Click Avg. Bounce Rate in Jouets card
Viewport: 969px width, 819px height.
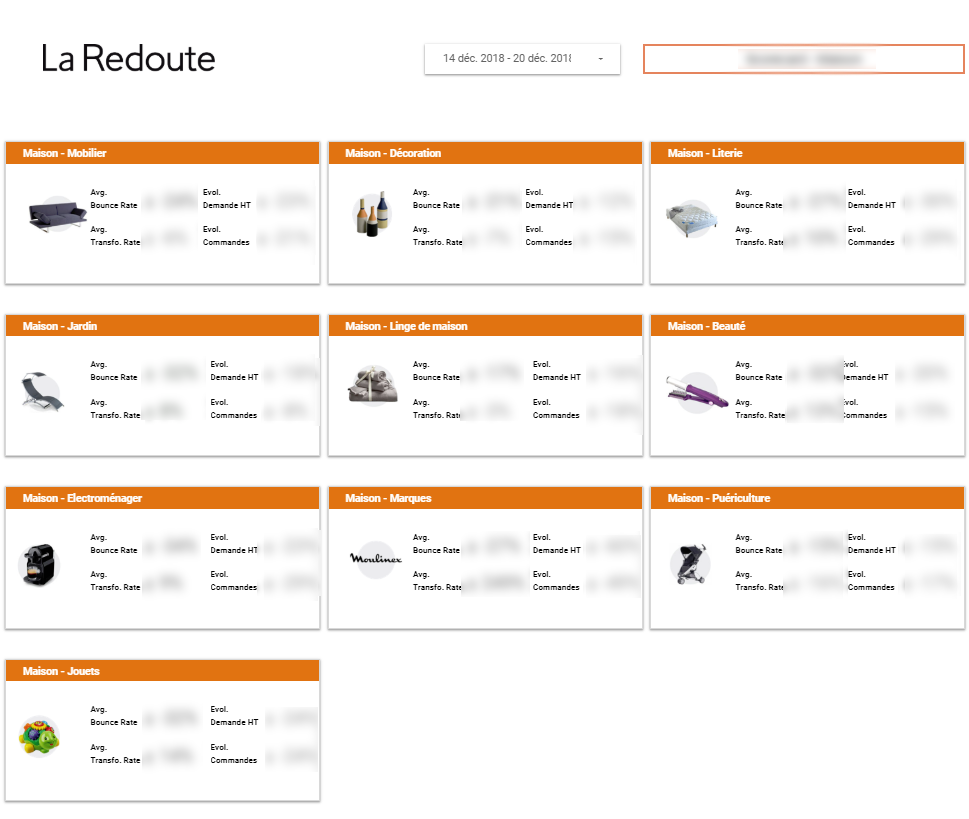pyautogui.click(x=114, y=716)
